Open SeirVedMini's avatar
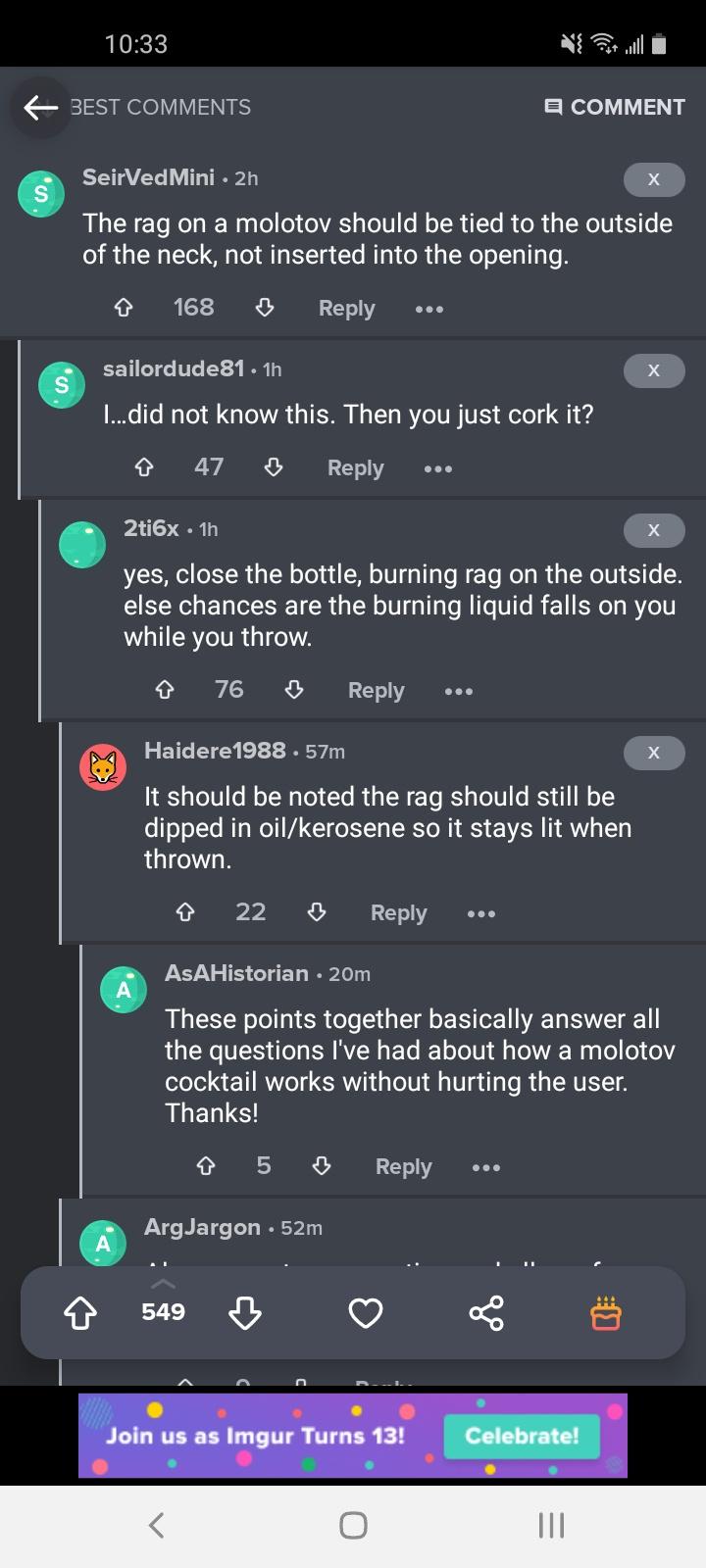 click(x=41, y=193)
